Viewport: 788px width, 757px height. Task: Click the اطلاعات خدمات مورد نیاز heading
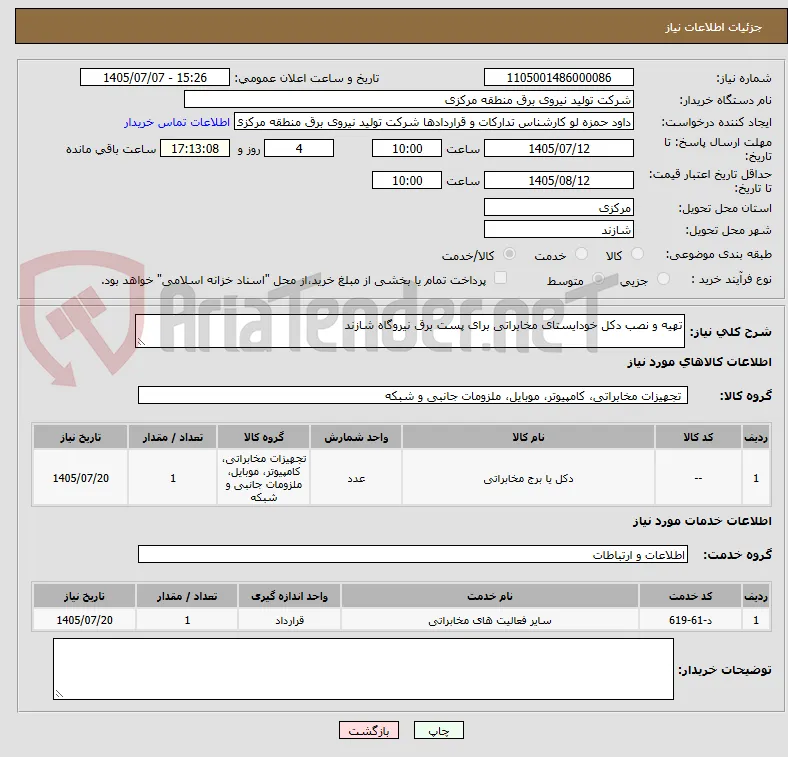pos(702,521)
